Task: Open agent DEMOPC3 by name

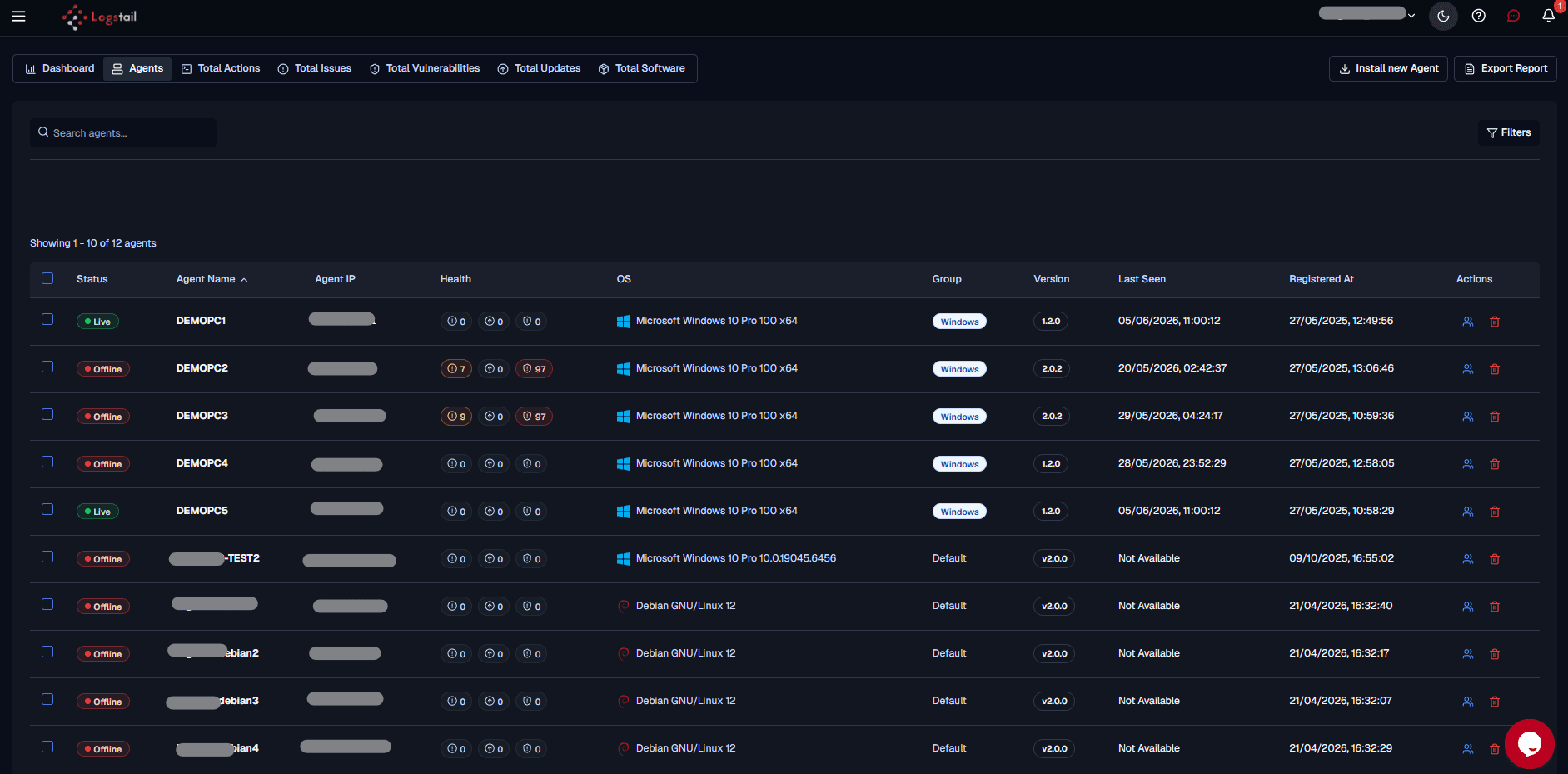Action: click(202, 416)
